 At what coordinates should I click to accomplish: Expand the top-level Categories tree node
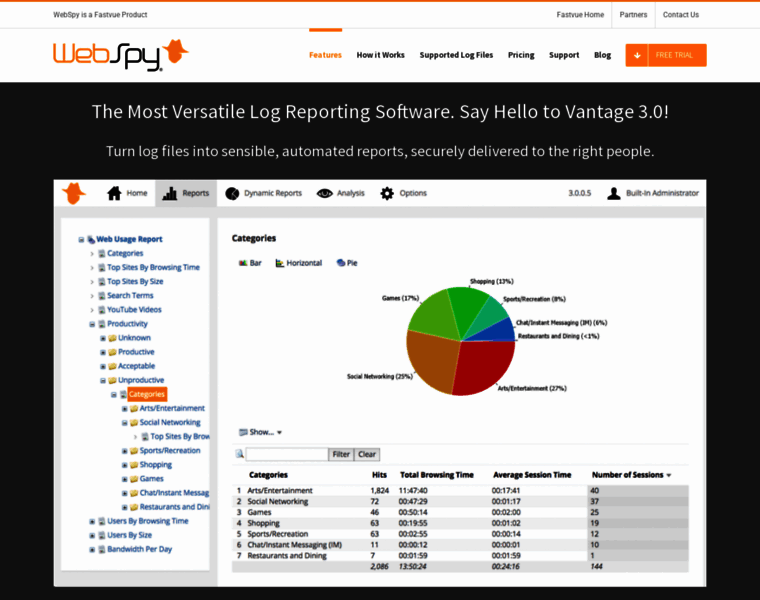pyautogui.click(x=92, y=253)
